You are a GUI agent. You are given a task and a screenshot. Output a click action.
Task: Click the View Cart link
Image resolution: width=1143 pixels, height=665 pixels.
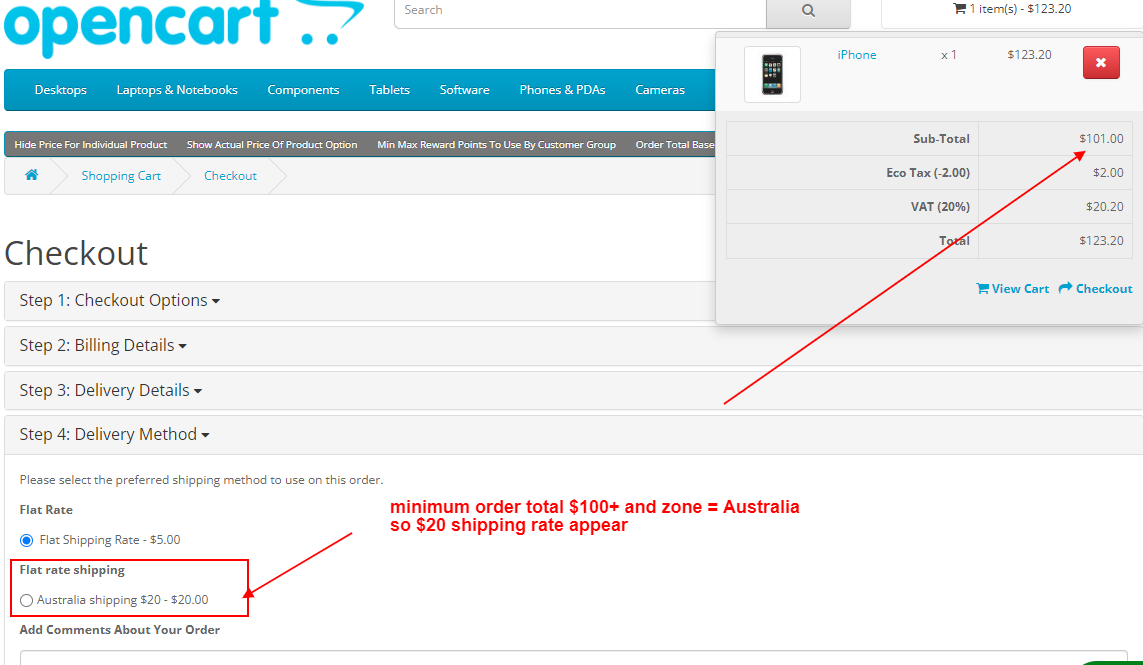pyautogui.click(x=1019, y=288)
